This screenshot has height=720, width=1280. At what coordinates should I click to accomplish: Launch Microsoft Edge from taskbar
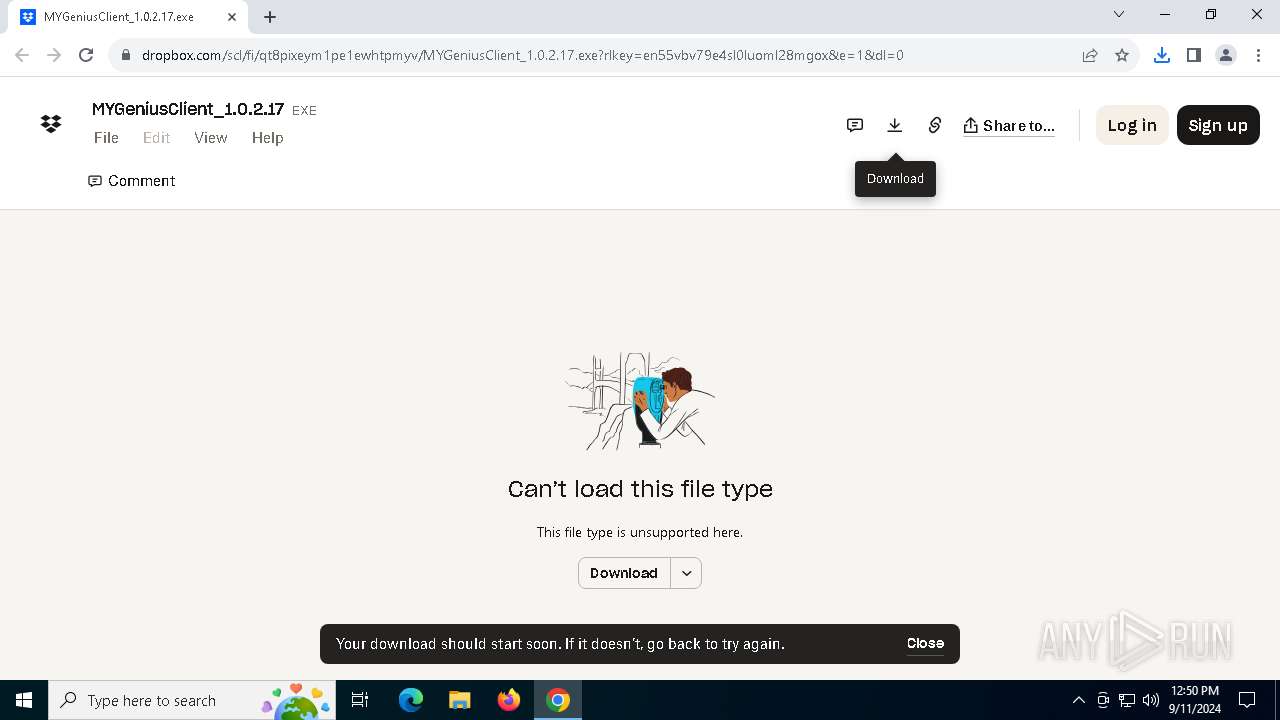411,700
